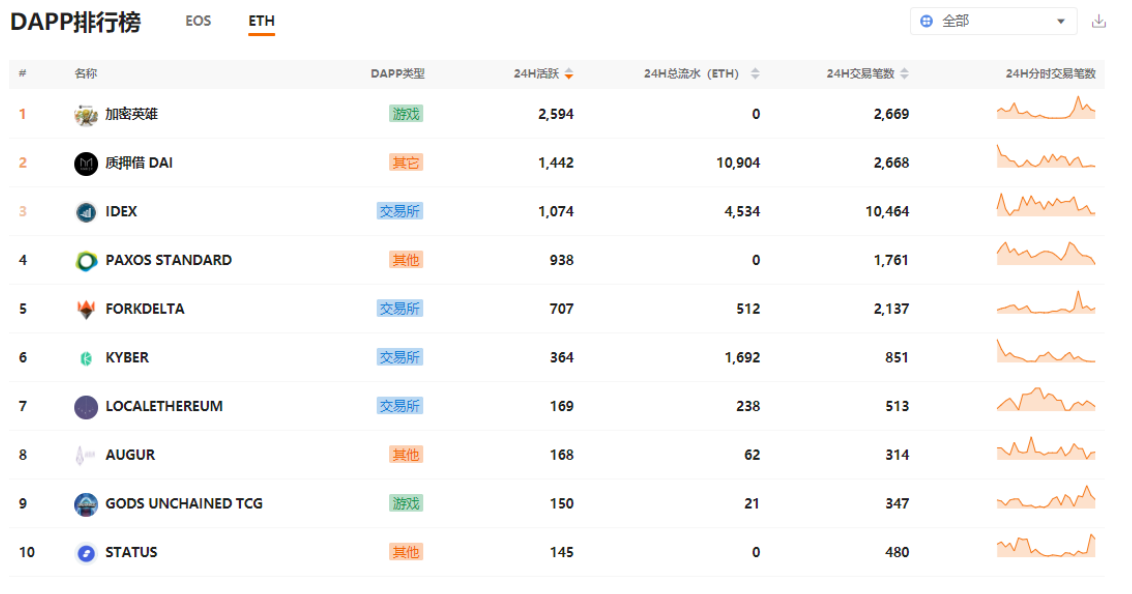Open the KYBER DApp name
The width and height of the screenshot is (1132, 594).
point(127,357)
